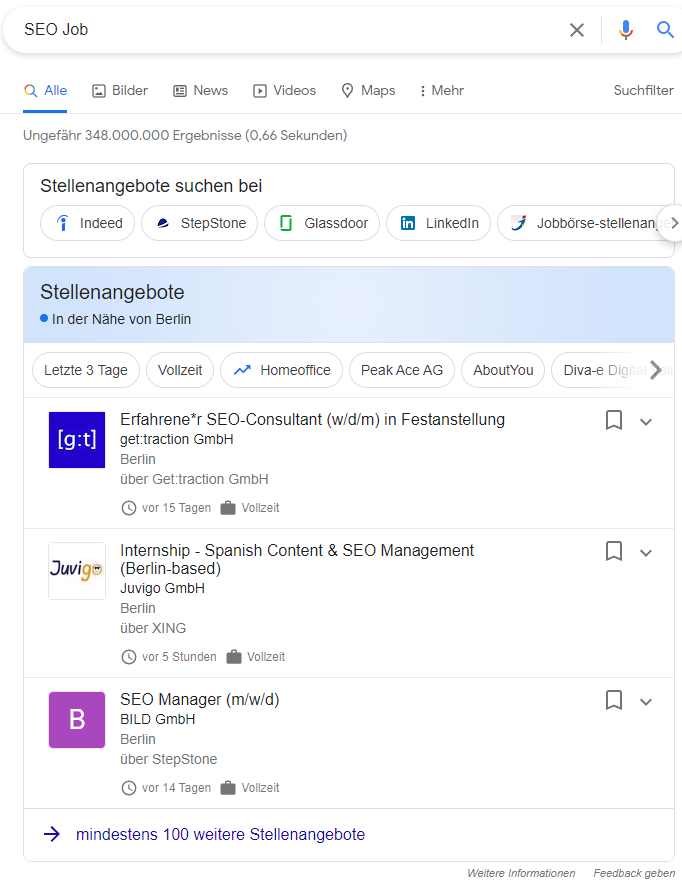Open the Erfahrene*r SEO-Consultant job title

[312, 420]
